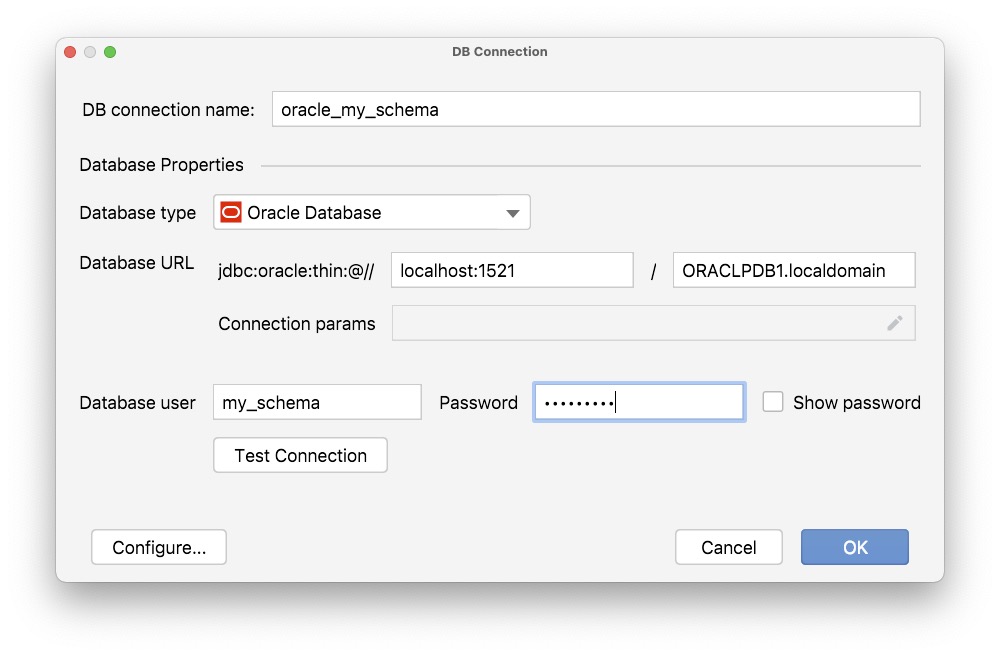Click the pencil icon to edit connection params
Viewport: 1000px width, 656px height.
895,323
